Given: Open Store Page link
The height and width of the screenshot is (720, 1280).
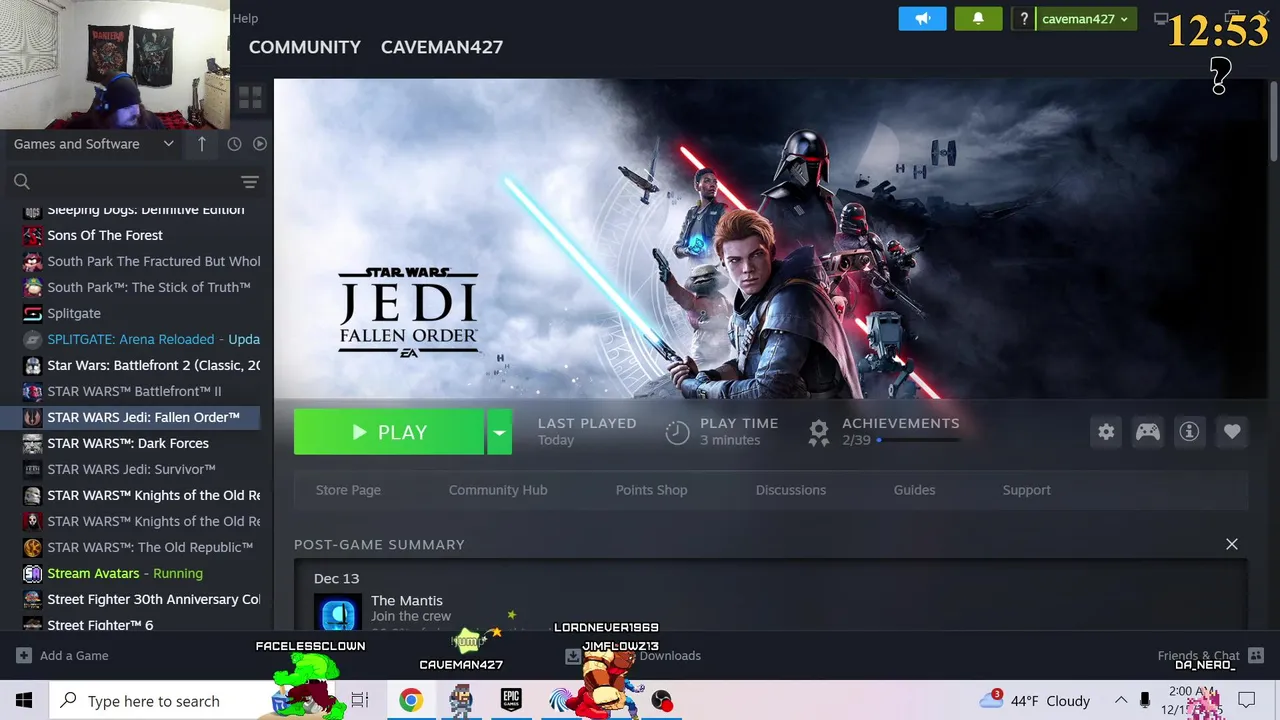Looking at the screenshot, I should pos(348,490).
